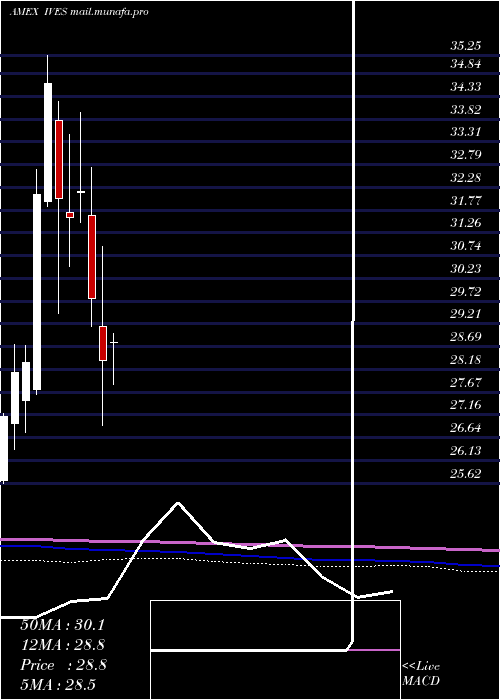Click the 33.82 price axis label
The width and height of the screenshot is (500, 700).
pos(466,109)
